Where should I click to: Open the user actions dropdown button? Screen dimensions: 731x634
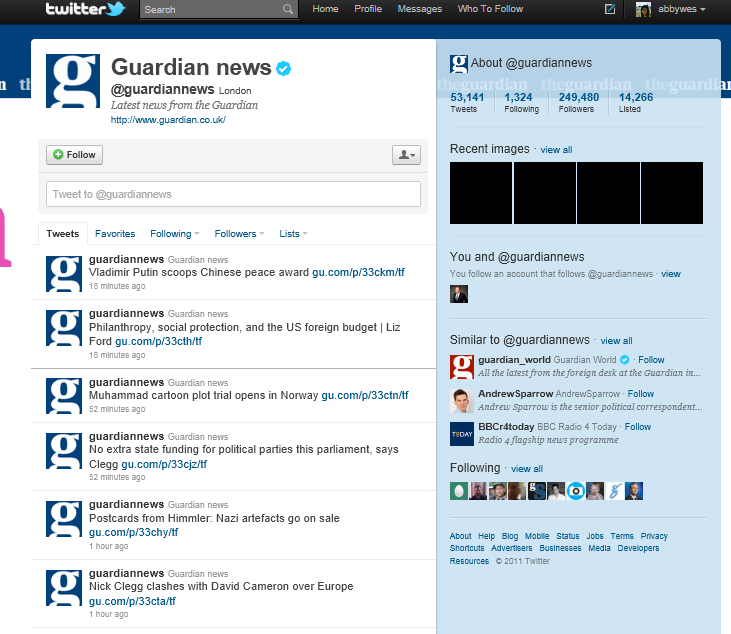pyautogui.click(x=406, y=155)
